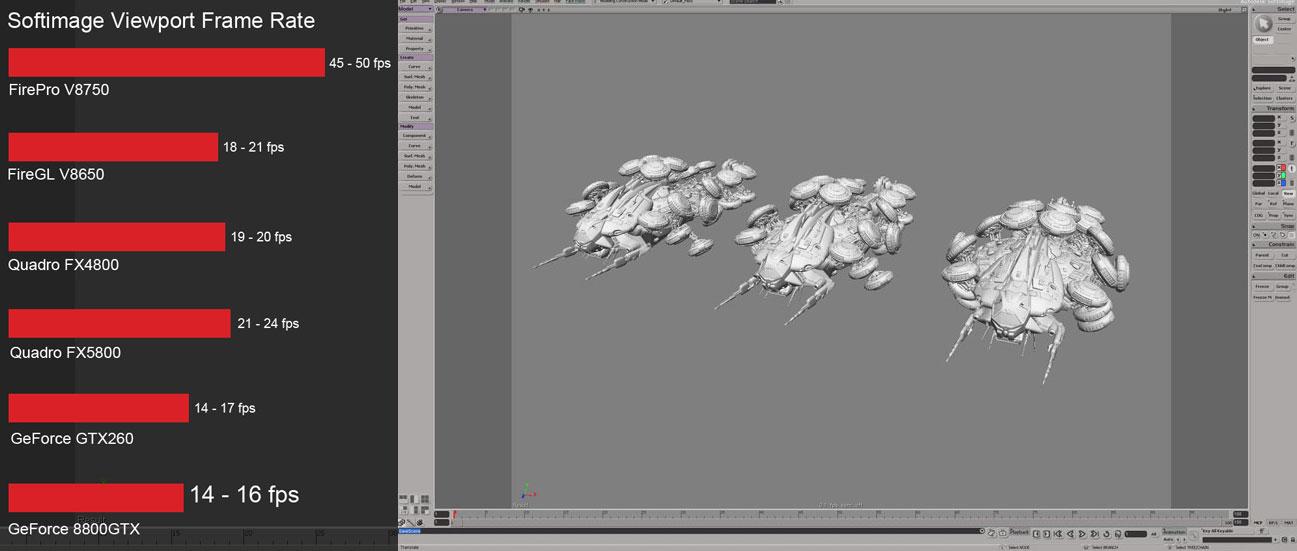The image size is (1297, 551).
Task: Open the Component menu under Modify
Action: (x=415, y=135)
